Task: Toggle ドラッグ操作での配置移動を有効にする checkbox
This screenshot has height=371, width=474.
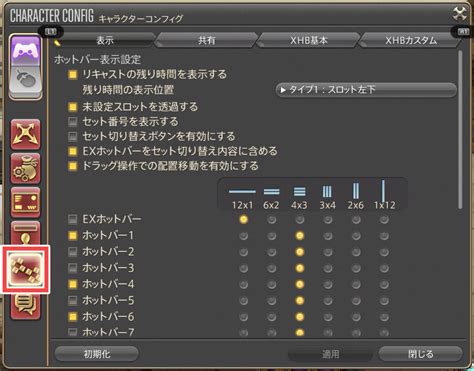Action: tap(73, 166)
